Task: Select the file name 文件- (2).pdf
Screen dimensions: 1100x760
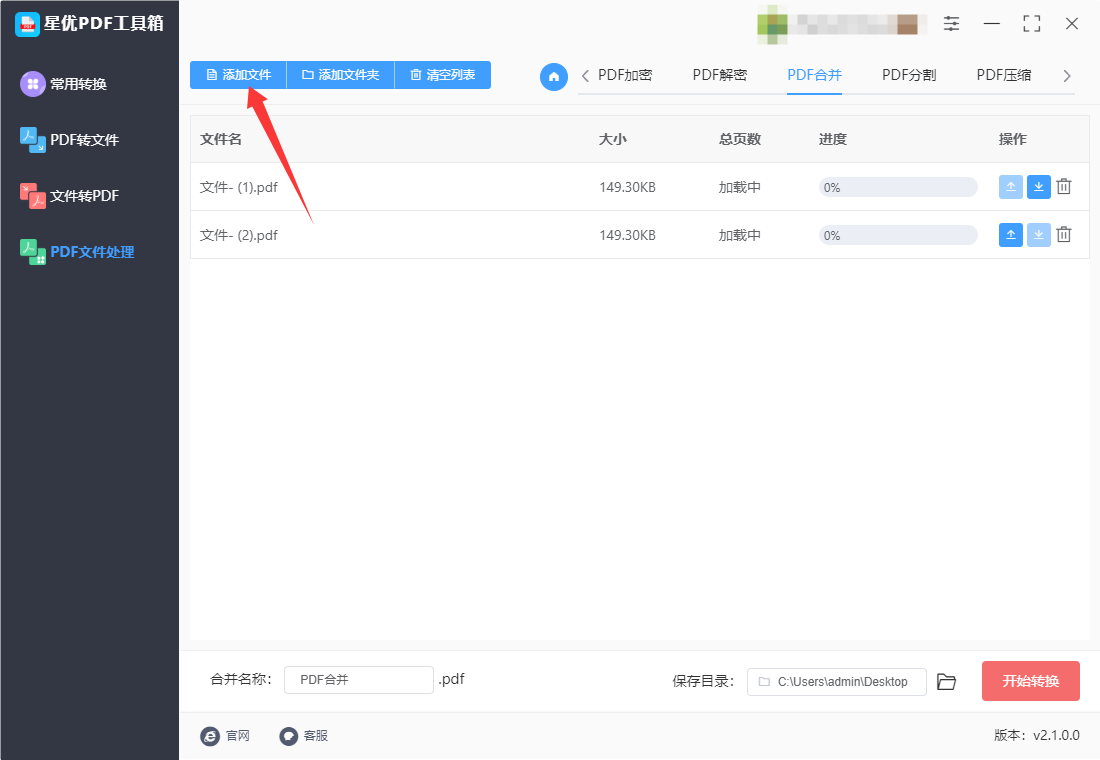Action: pyautogui.click(x=239, y=235)
